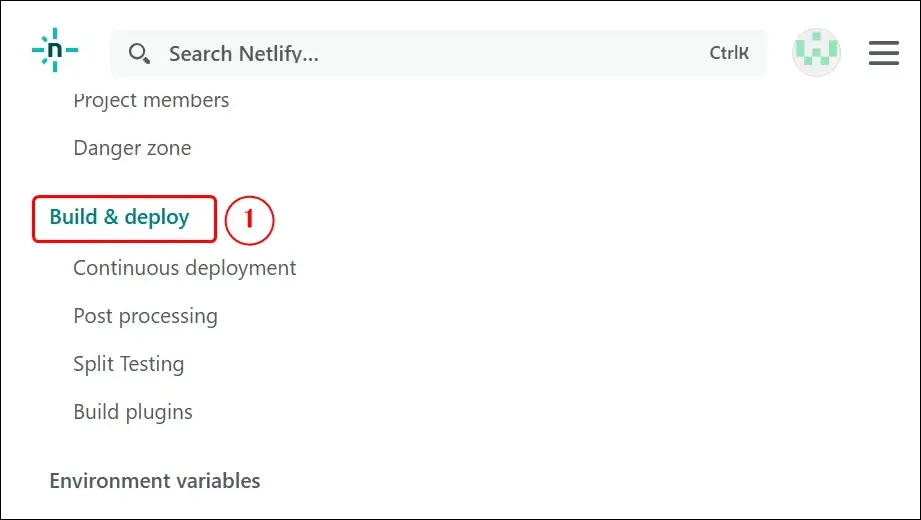Screen dimensions: 921x520
Task: Select the Build & deploy section
Action: [x=120, y=217]
